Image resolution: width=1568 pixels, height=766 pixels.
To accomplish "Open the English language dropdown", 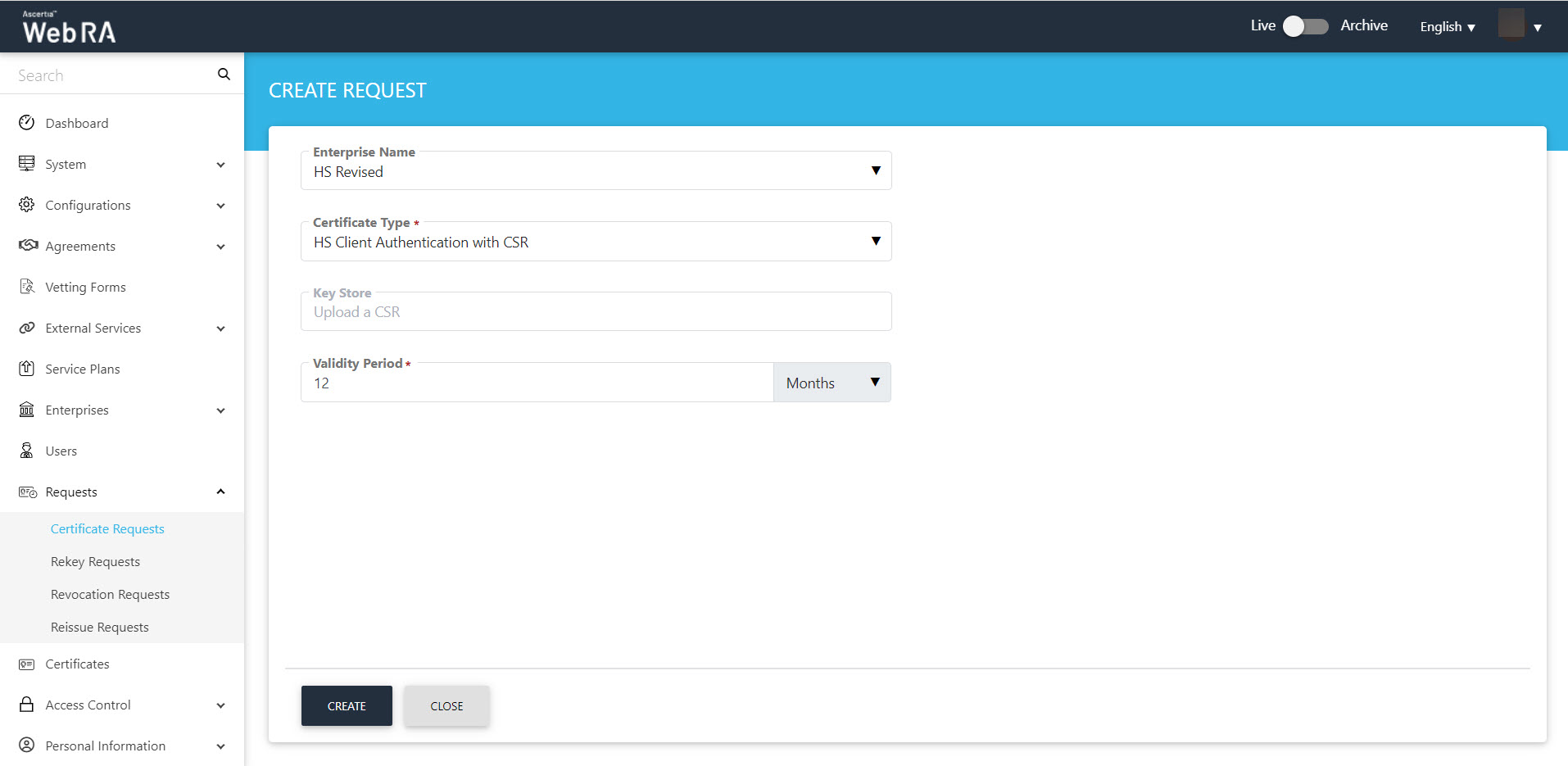I will click(x=1448, y=27).
